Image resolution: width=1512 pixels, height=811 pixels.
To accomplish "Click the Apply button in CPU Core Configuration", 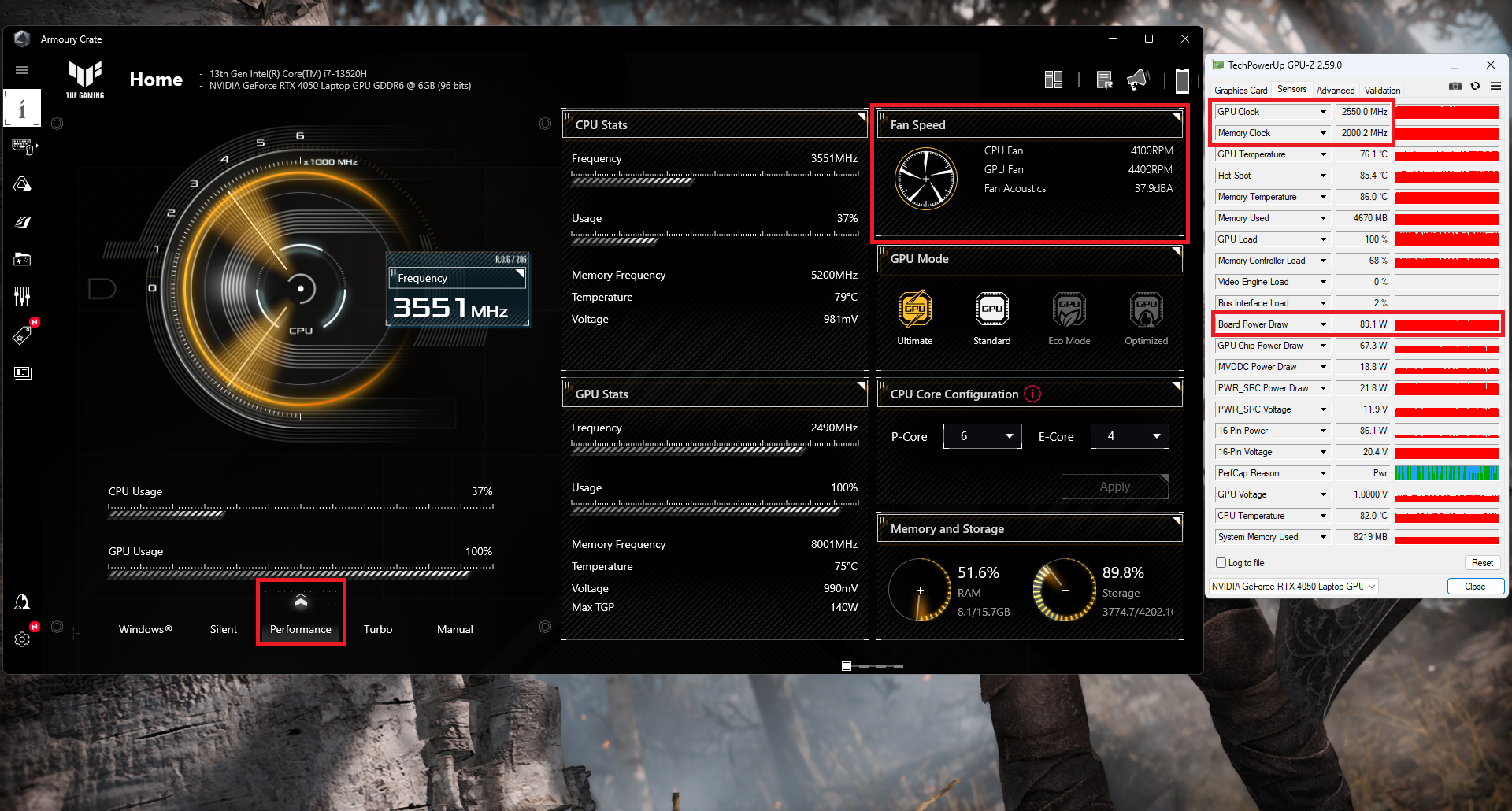I will pyautogui.click(x=1115, y=487).
